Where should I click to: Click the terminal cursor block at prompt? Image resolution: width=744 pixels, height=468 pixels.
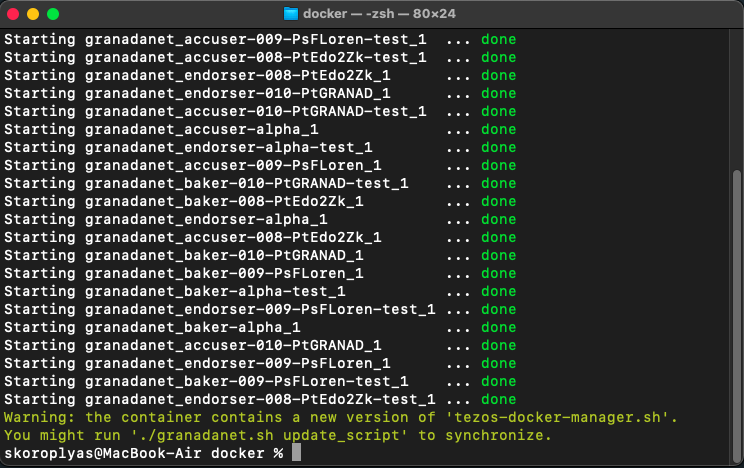click(x=296, y=452)
